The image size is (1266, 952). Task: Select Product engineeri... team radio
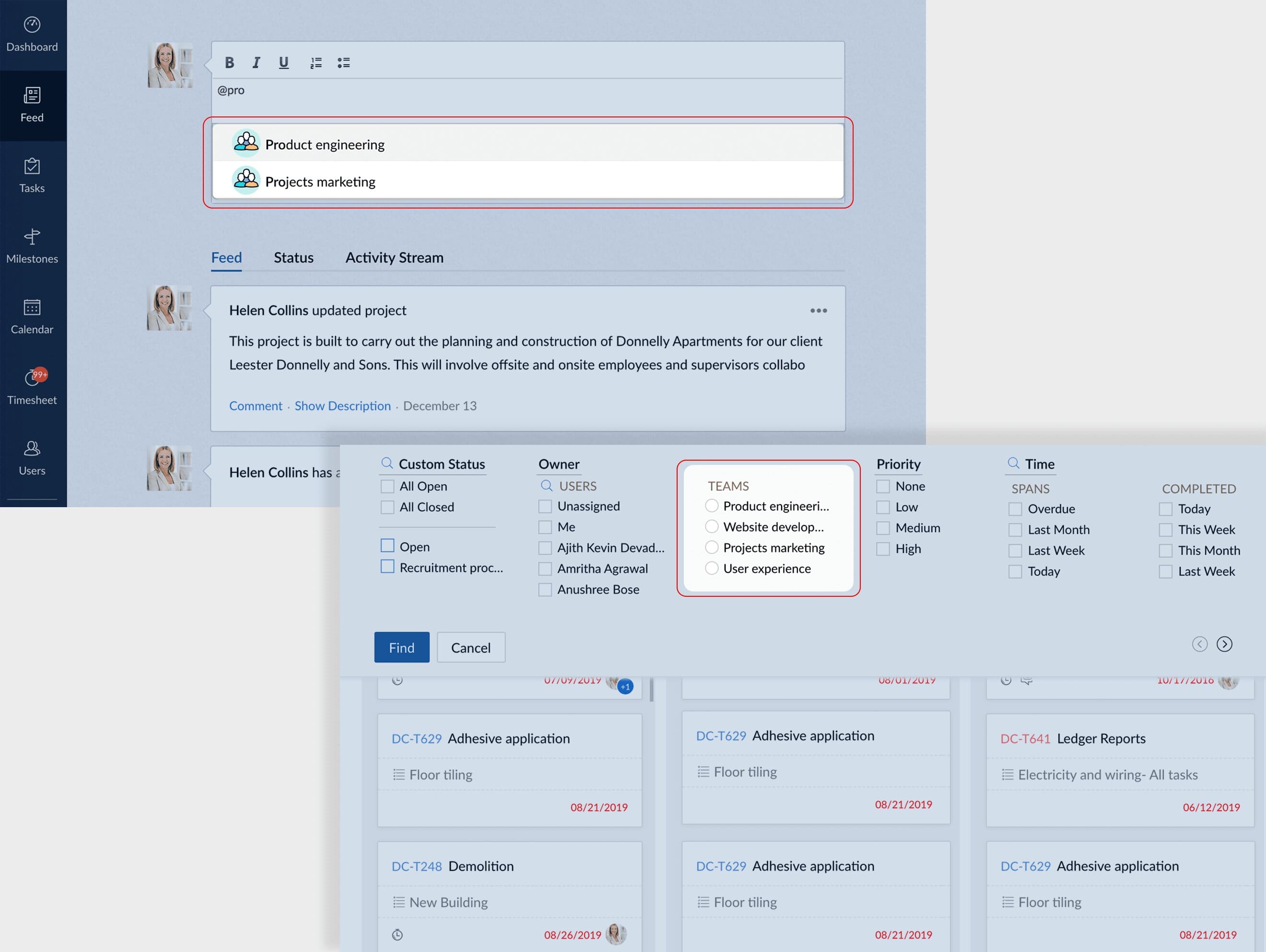pos(712,506)
